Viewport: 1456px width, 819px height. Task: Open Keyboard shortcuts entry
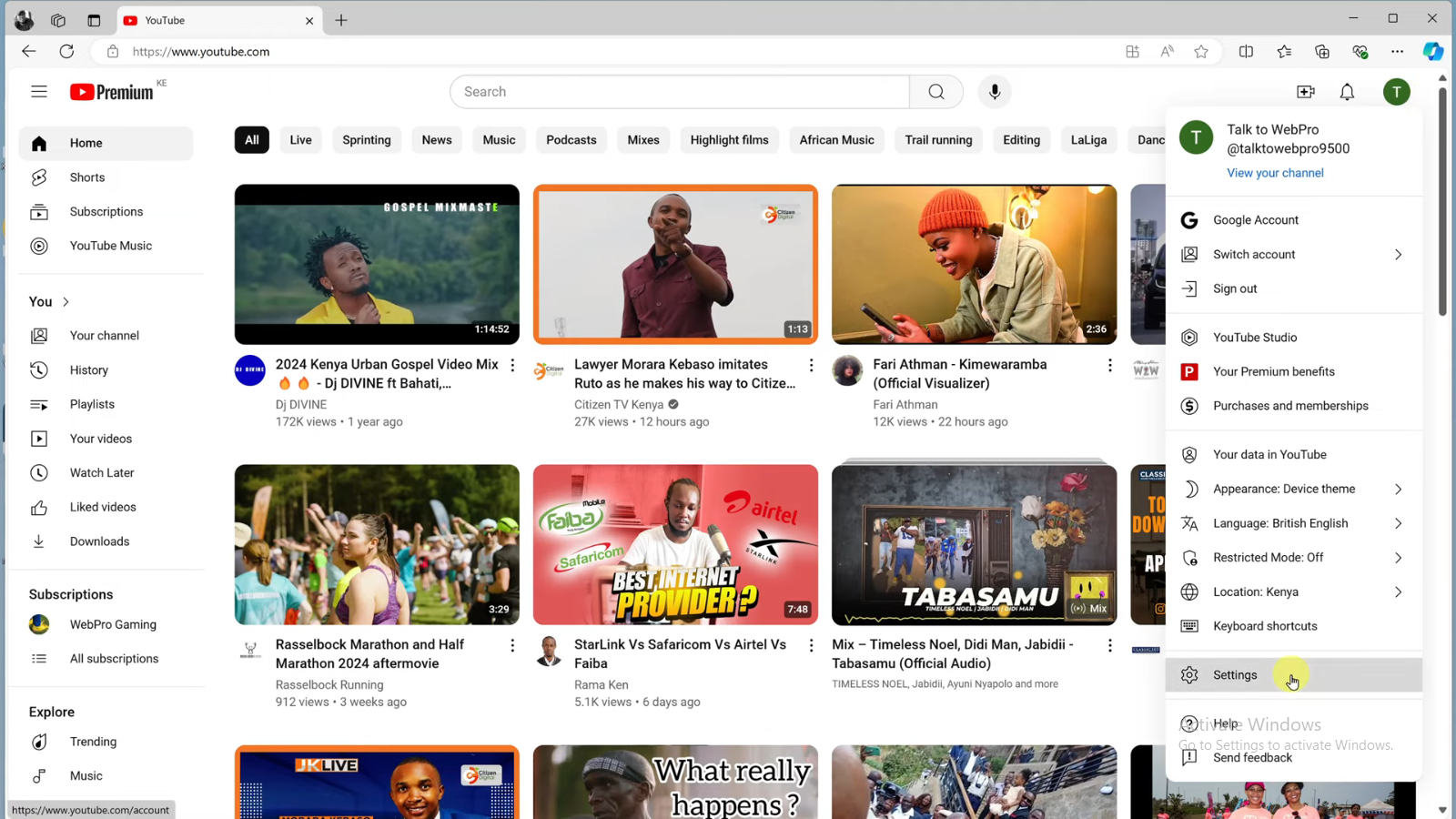1293,626
